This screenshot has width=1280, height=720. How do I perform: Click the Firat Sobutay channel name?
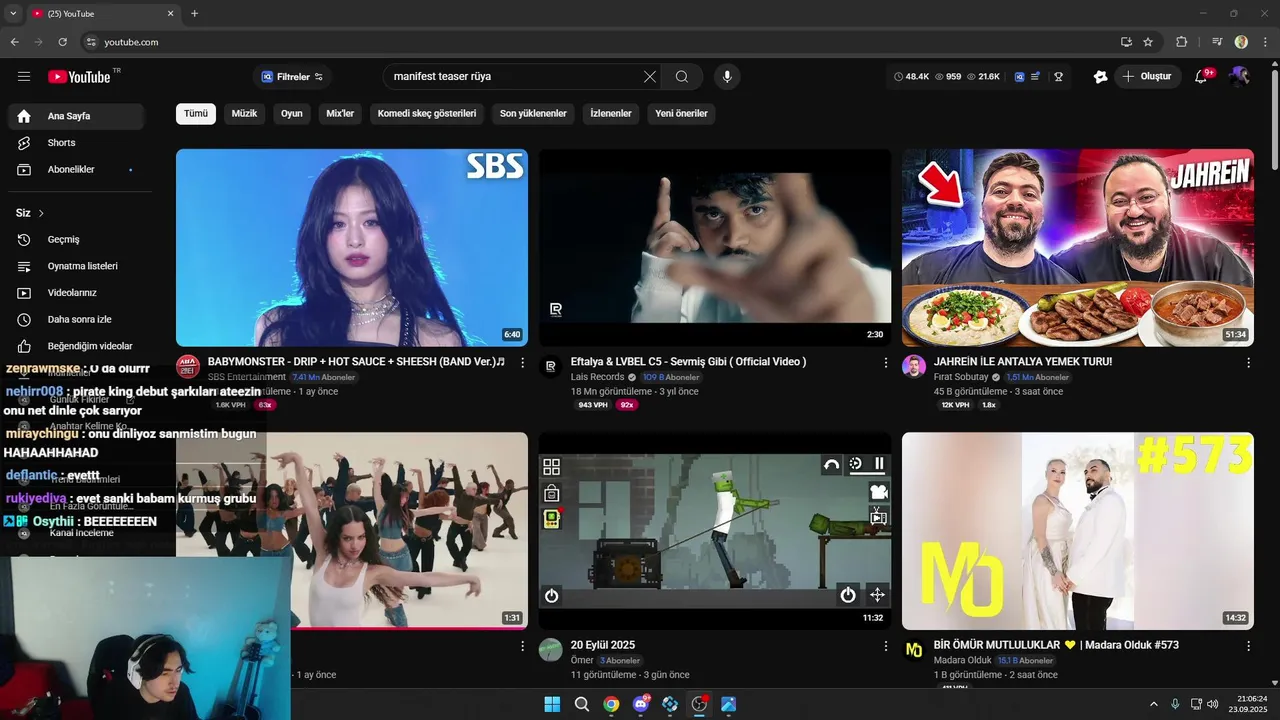click(961, 377)
